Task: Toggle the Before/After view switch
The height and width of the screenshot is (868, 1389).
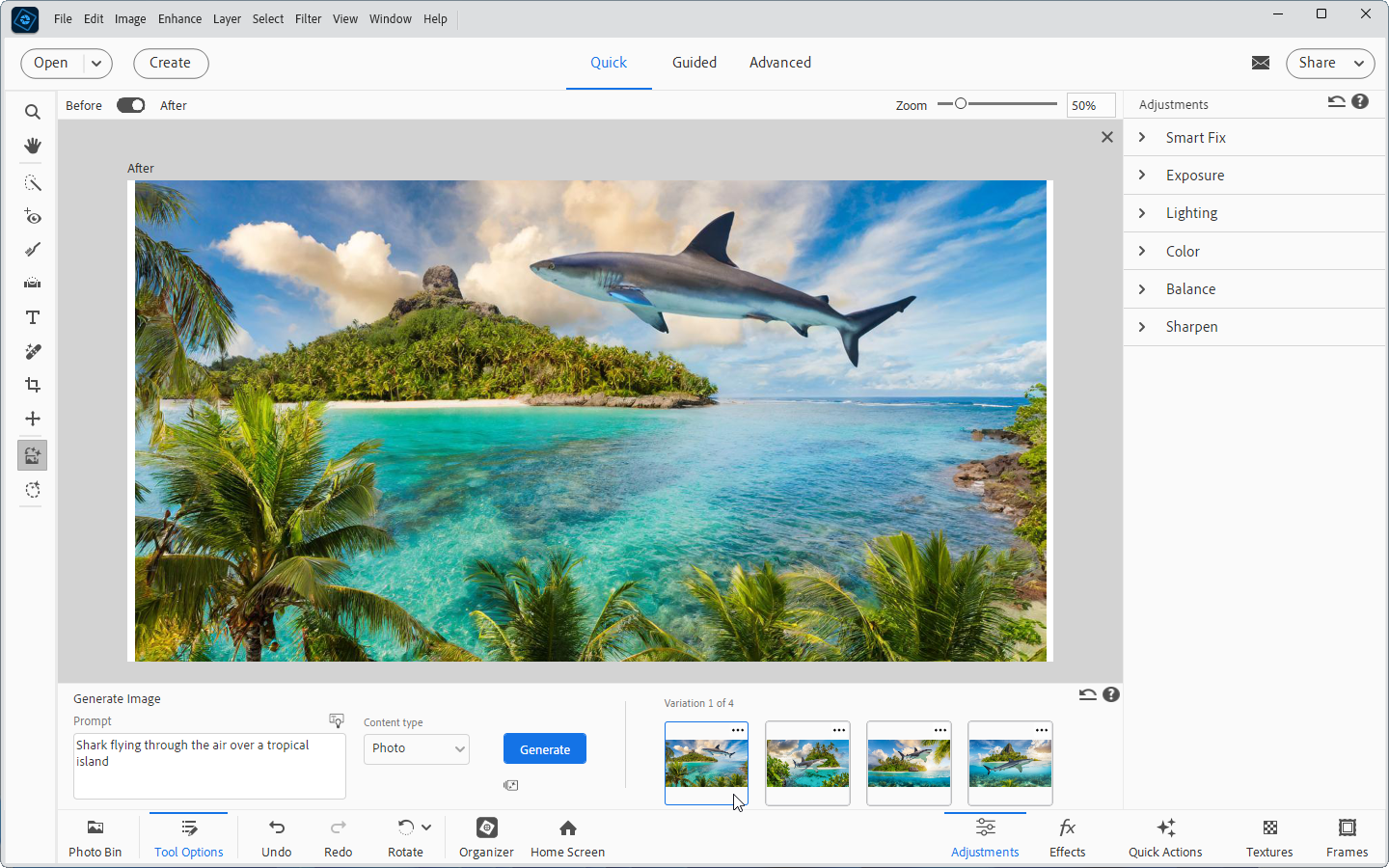Action: tap(130, 105)
